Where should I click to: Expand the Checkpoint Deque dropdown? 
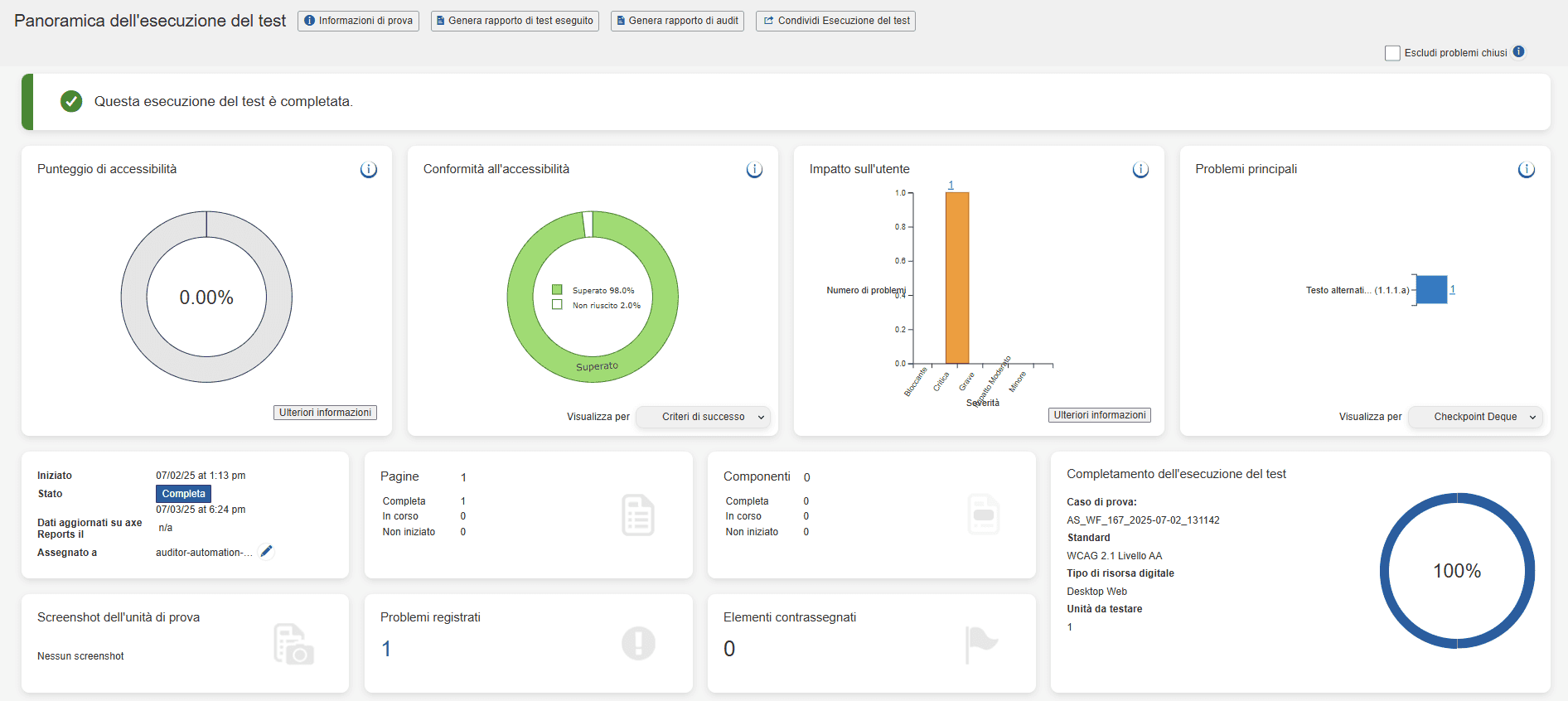pyautogui.click(x=1476, y=417)
